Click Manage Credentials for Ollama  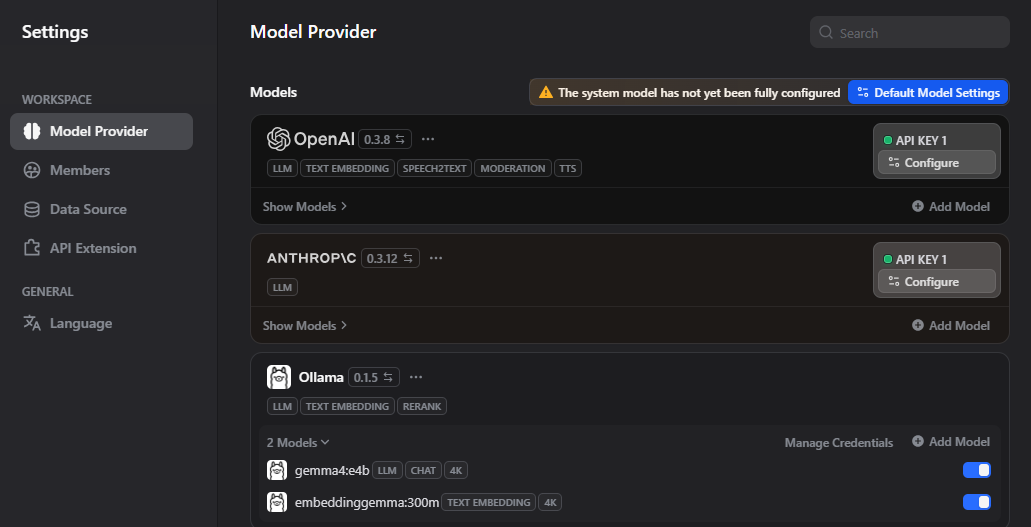838,443
